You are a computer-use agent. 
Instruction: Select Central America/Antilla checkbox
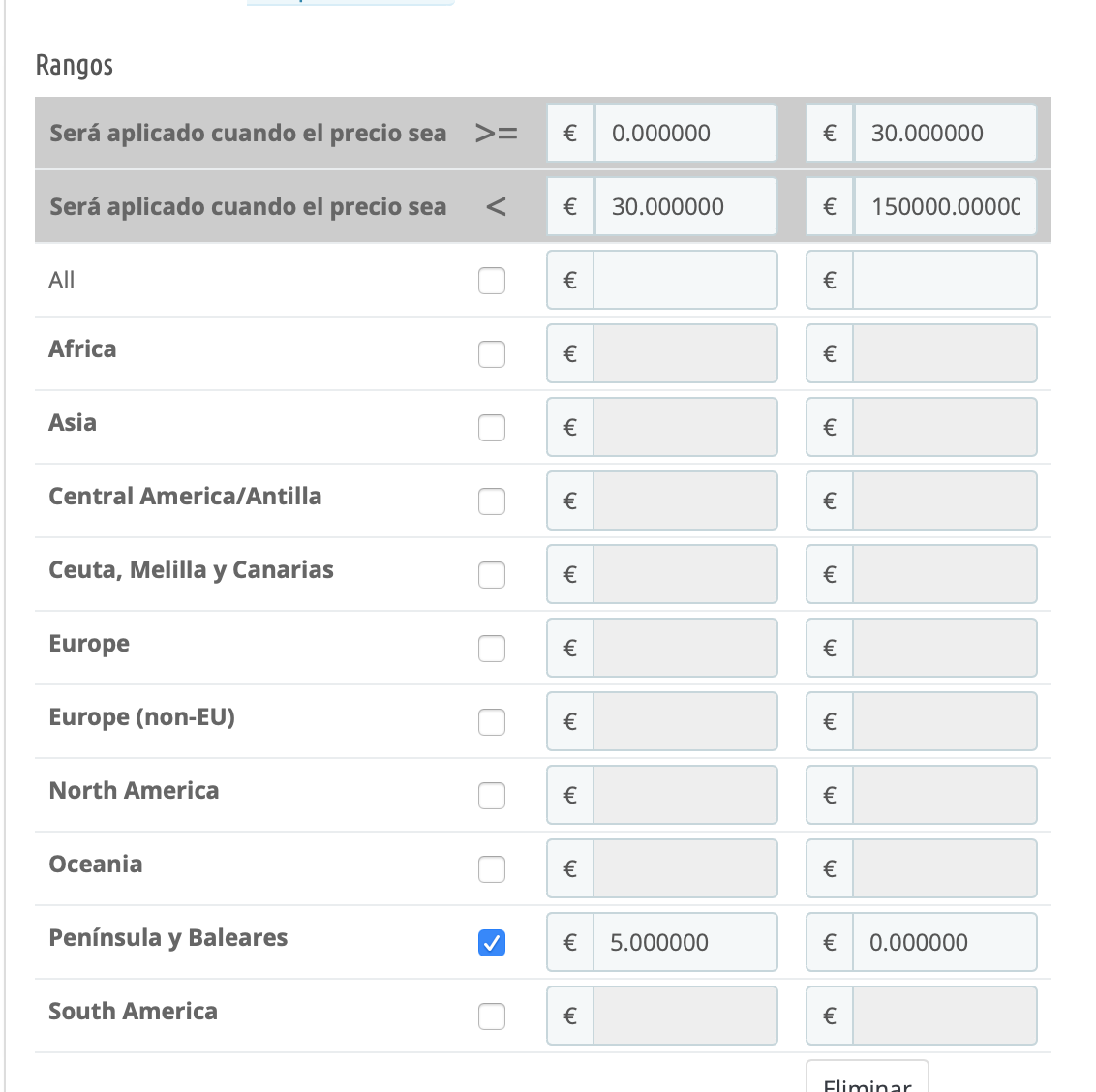point(492,501)
